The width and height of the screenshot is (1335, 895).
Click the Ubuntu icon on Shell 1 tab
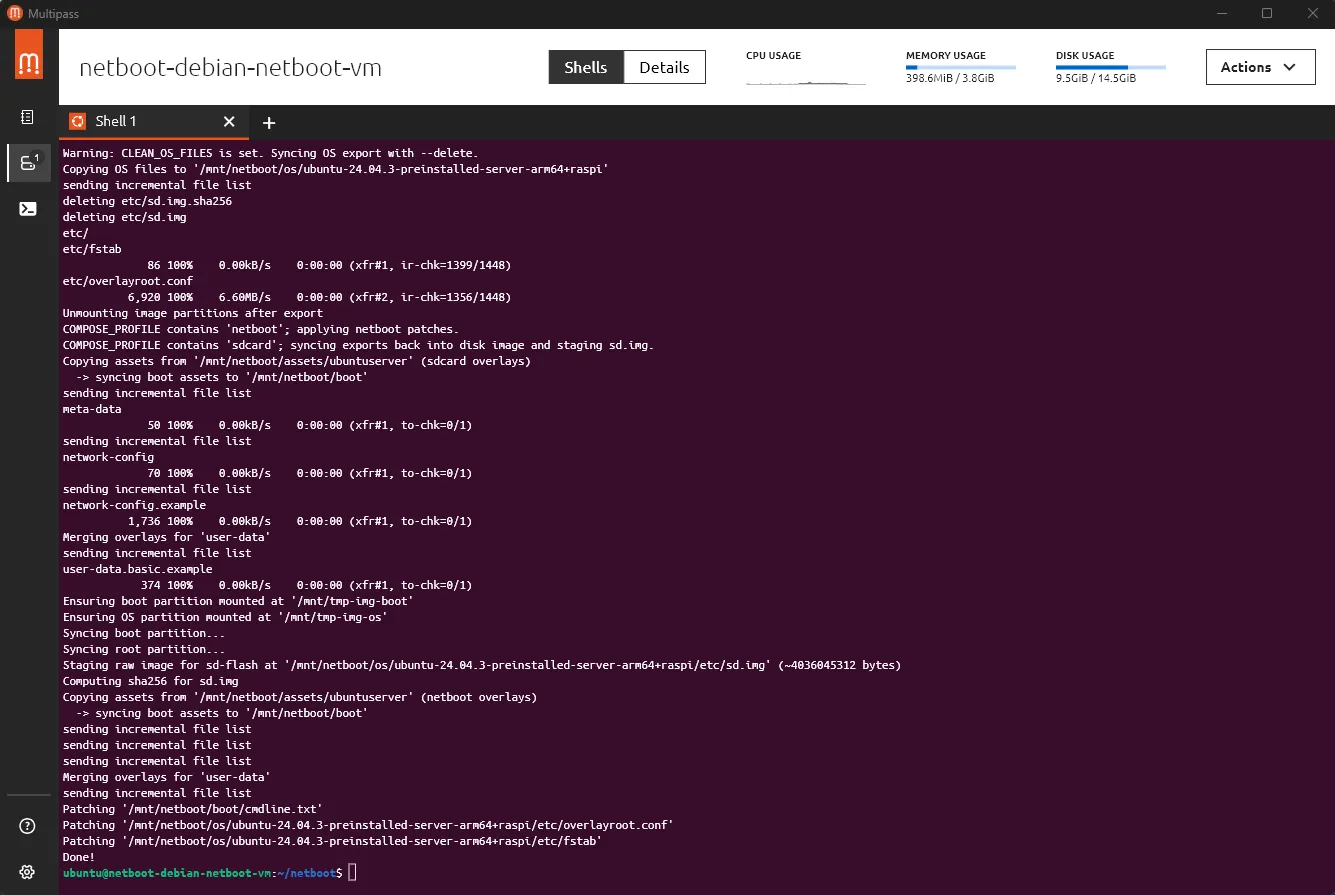(77, 121)
